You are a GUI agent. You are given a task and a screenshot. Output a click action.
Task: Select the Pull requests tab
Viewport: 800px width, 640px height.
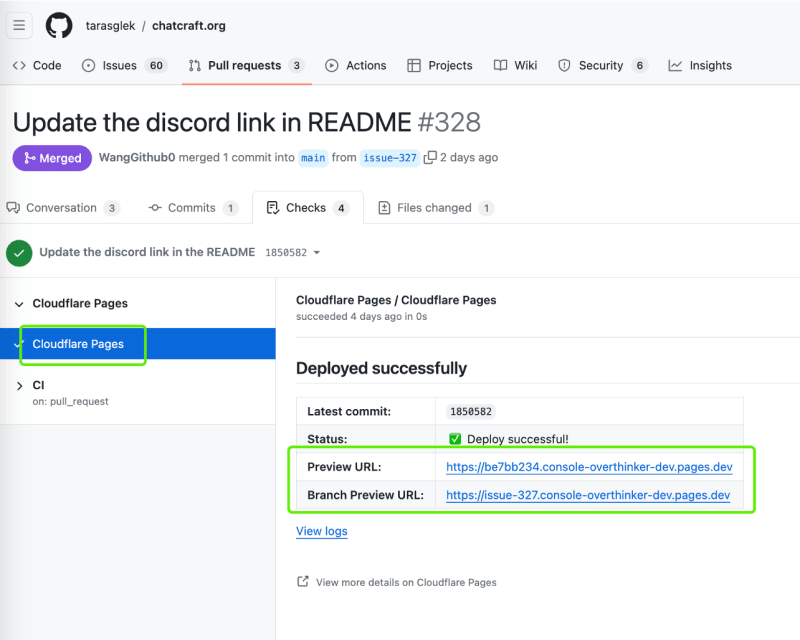246,65
